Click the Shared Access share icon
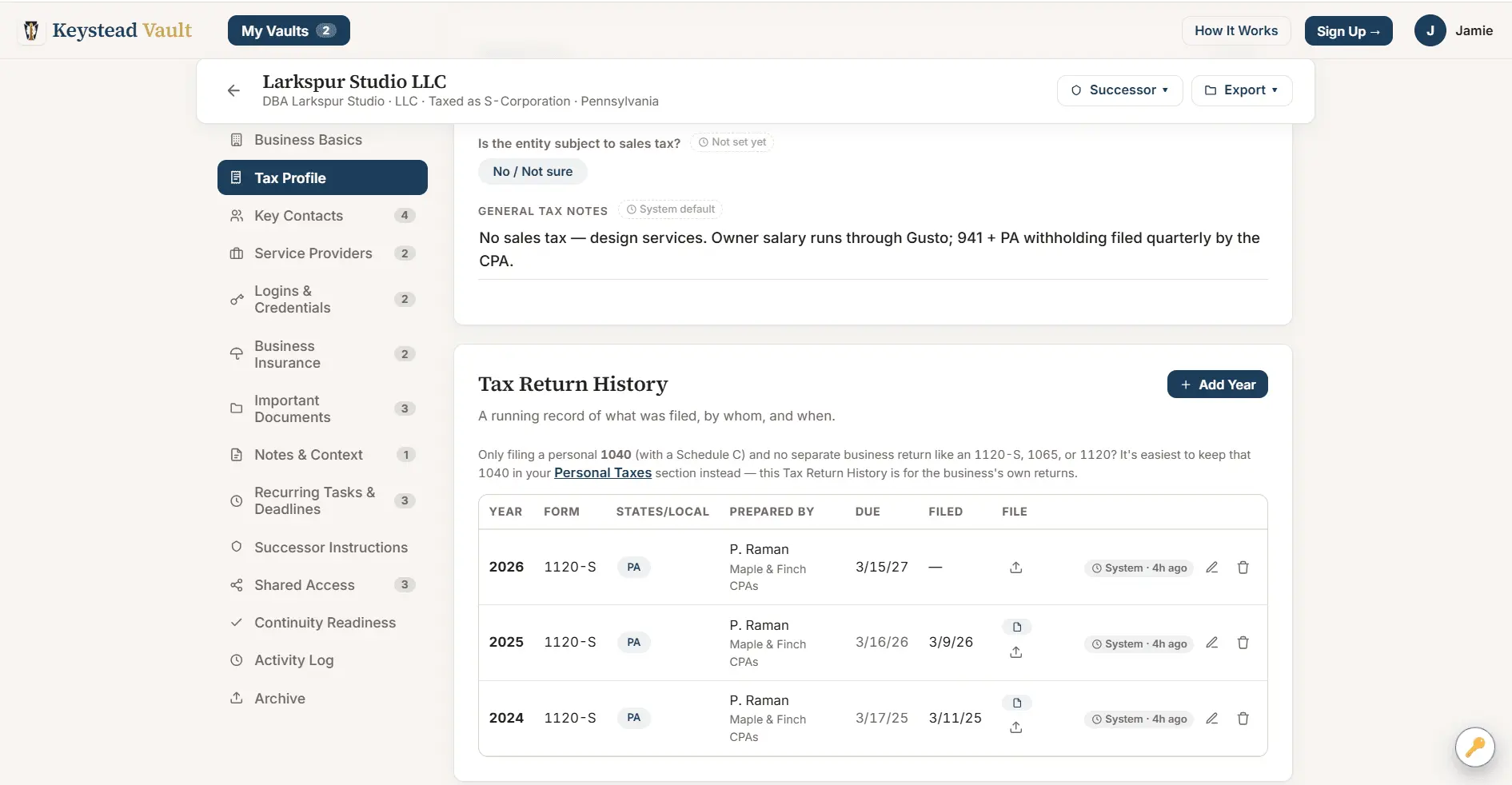Viewport: 1512px width, 785px height. tap(237, 585)
